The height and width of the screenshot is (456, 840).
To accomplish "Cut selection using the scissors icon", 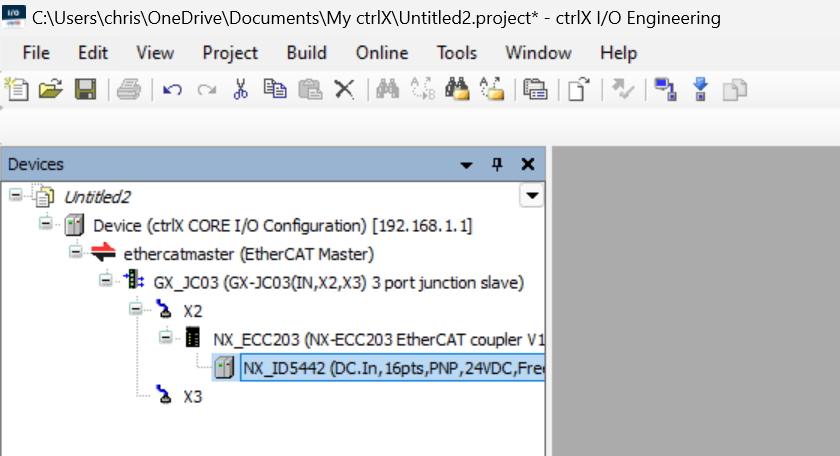I will coord(241,89).
